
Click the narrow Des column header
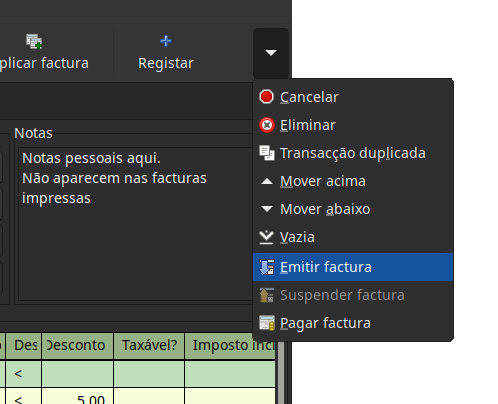24,346
